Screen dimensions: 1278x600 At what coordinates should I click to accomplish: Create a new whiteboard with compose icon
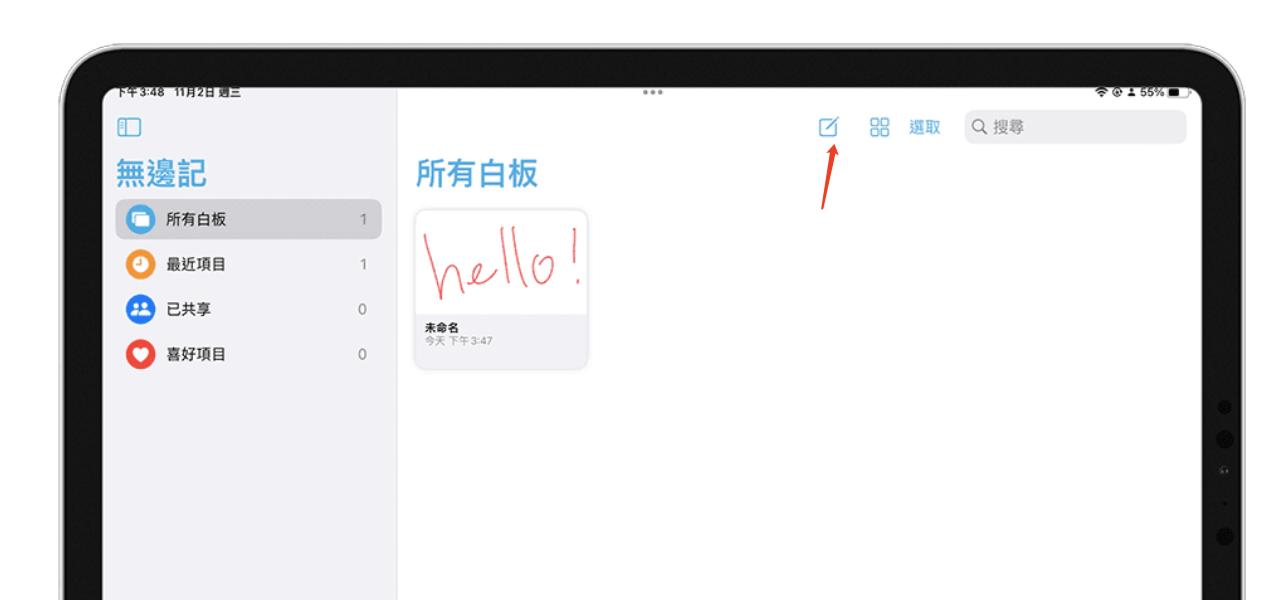[x=827, y=127]
